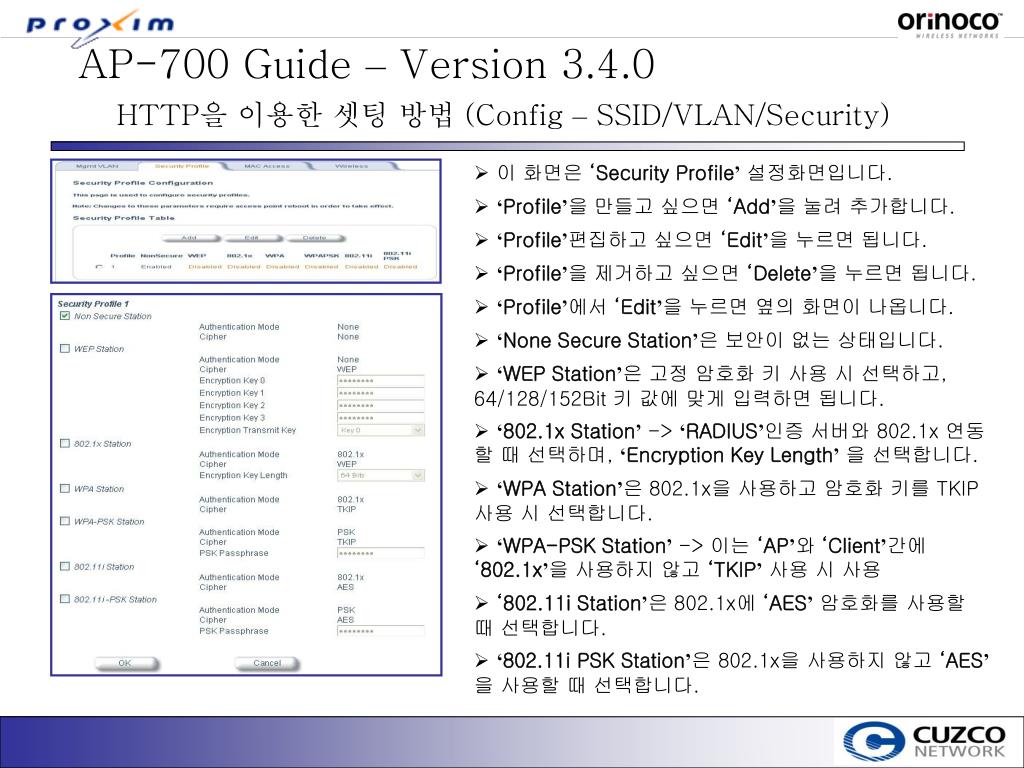The image size is (1024, 768).
Task: Click the Edit profile button
Action: click(x=251, y=238)
